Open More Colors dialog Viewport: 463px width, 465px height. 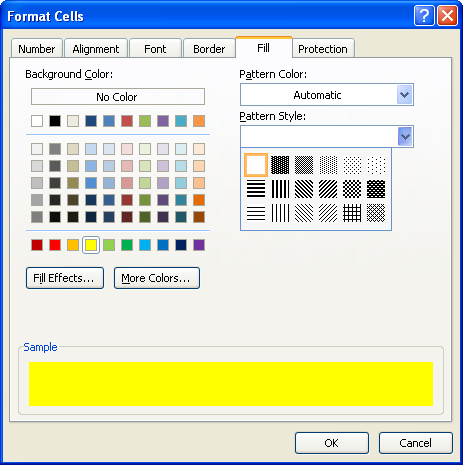tap(157, 278)
